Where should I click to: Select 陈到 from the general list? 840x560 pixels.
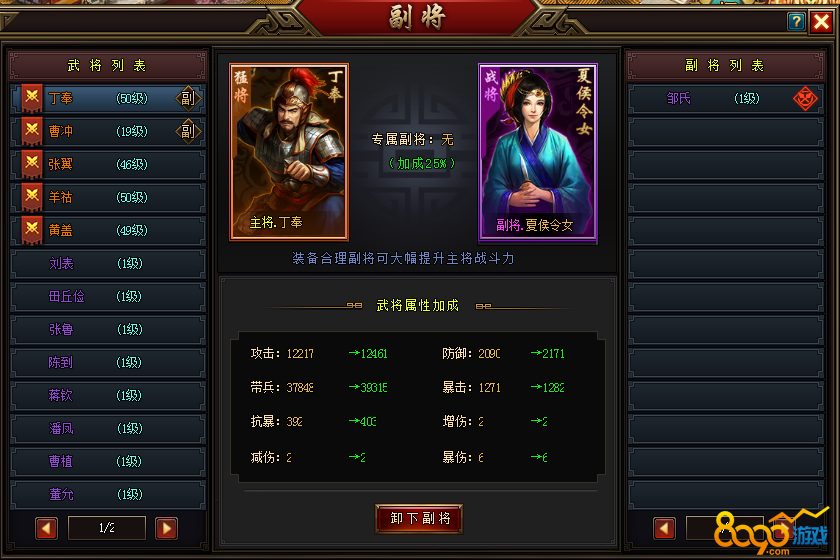point(108,363)
